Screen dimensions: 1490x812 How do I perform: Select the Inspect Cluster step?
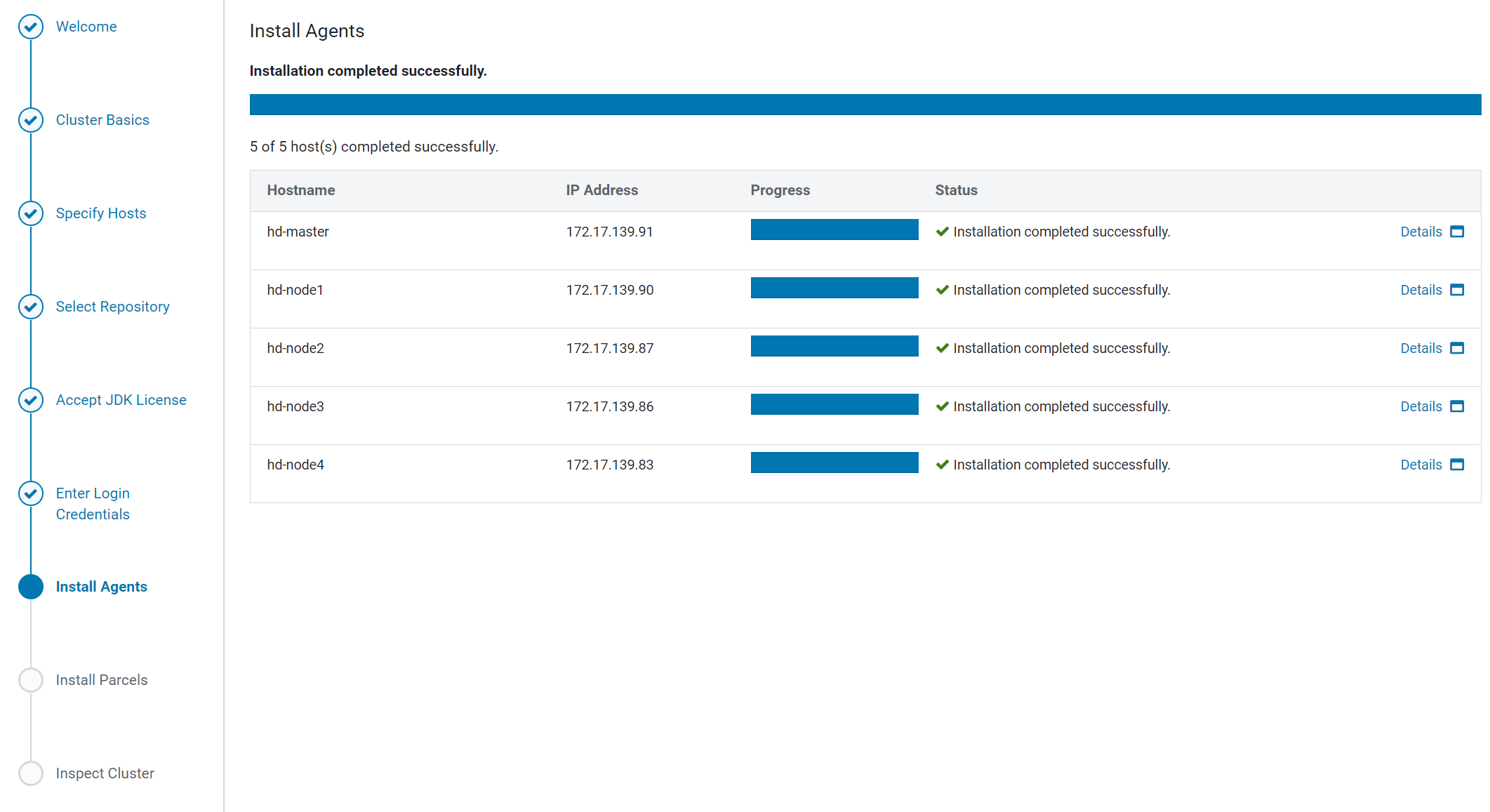coord(105,773)
